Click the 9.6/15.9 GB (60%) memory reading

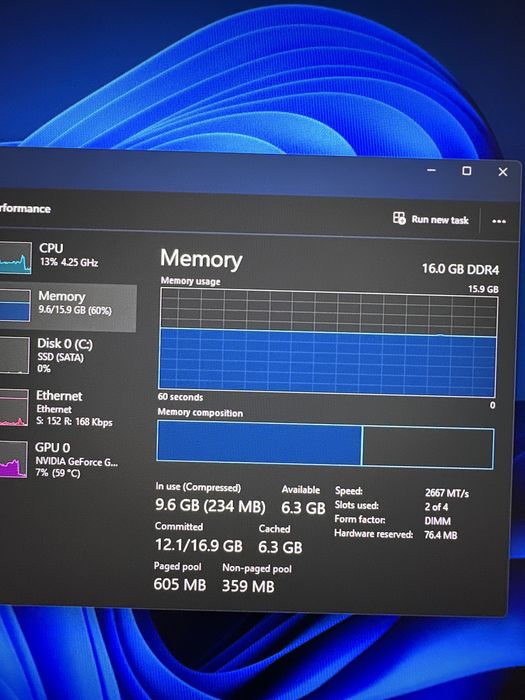[x=75, y=310]
